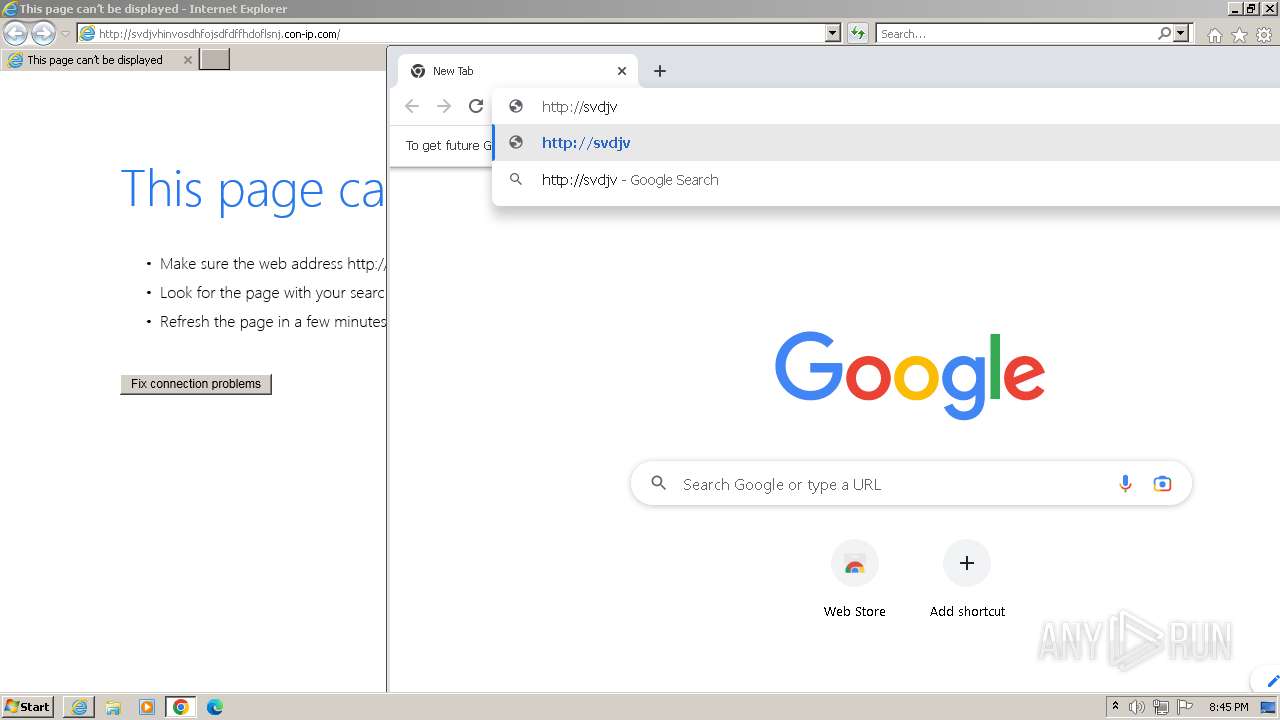Click Action Center flag icon
Screen dimensions: 1280x720
click(1185, 707)
